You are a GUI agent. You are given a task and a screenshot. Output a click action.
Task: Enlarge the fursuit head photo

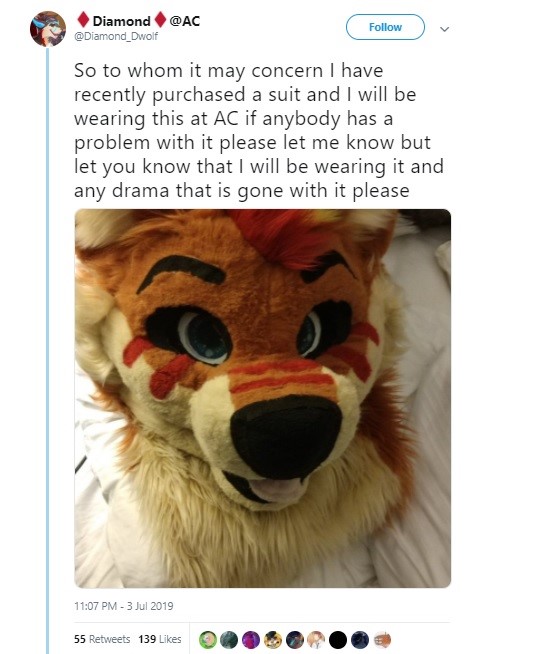coord(262,398)
